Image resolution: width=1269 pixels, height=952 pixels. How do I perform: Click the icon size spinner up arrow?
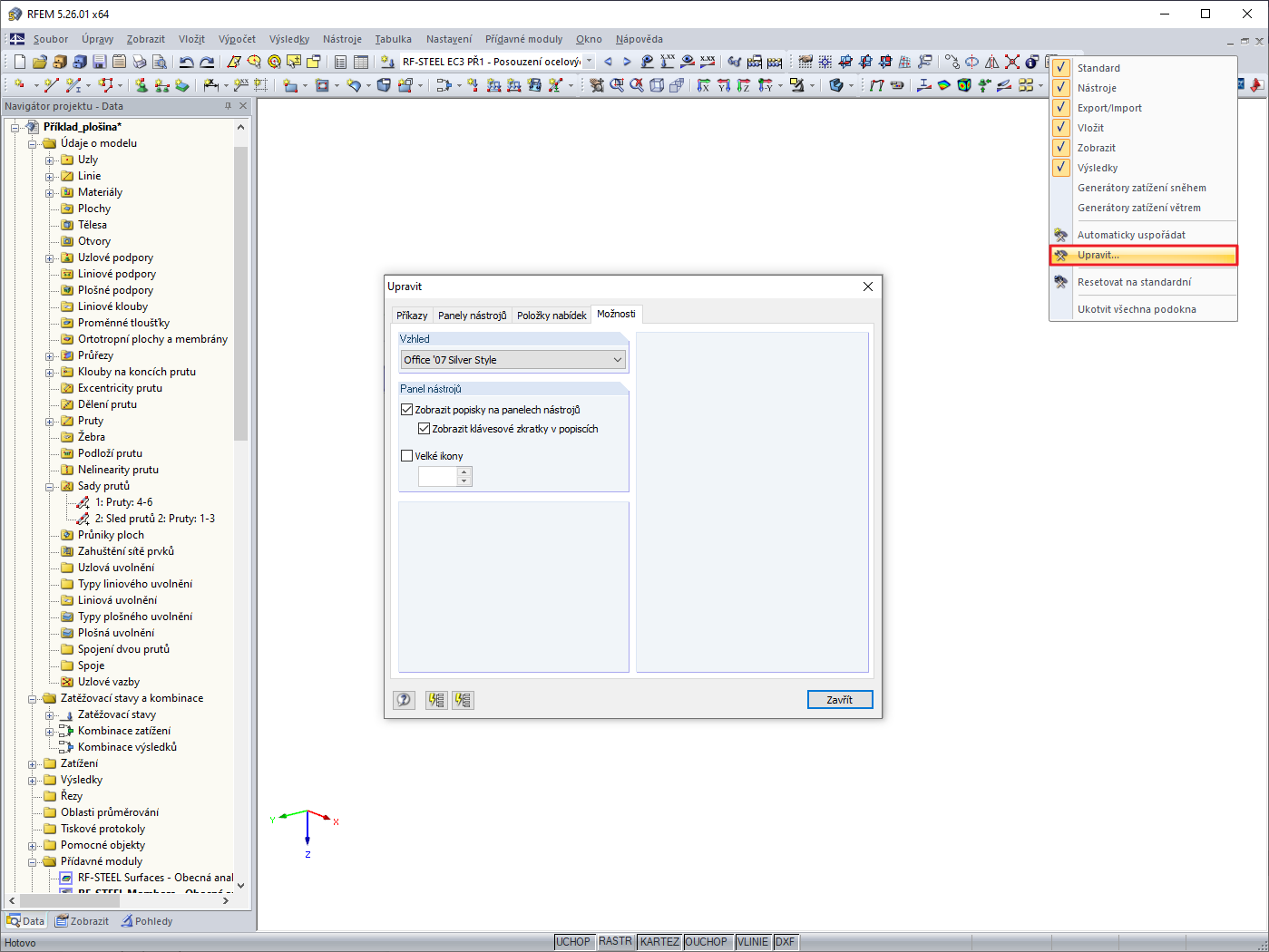click(464, 471)
